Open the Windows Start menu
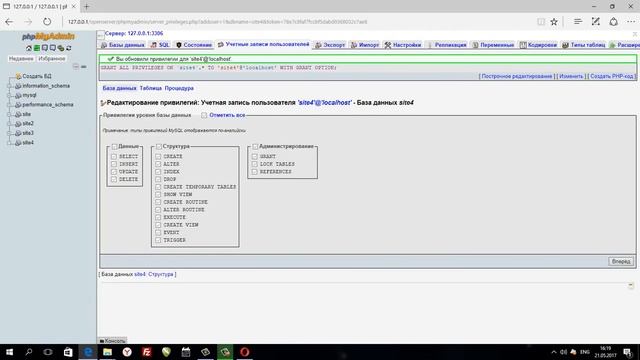The height and width of the screenshot is (360, 640). coord(9,352)
